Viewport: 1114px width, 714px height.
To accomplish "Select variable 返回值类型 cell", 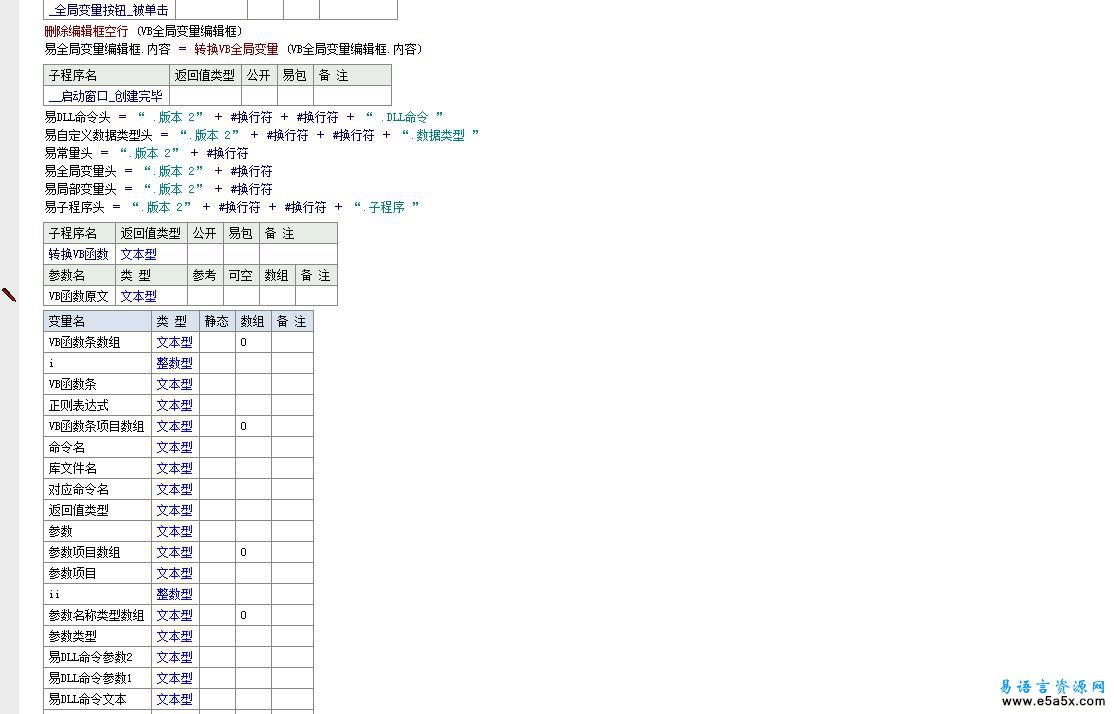I will pos(97,510).
